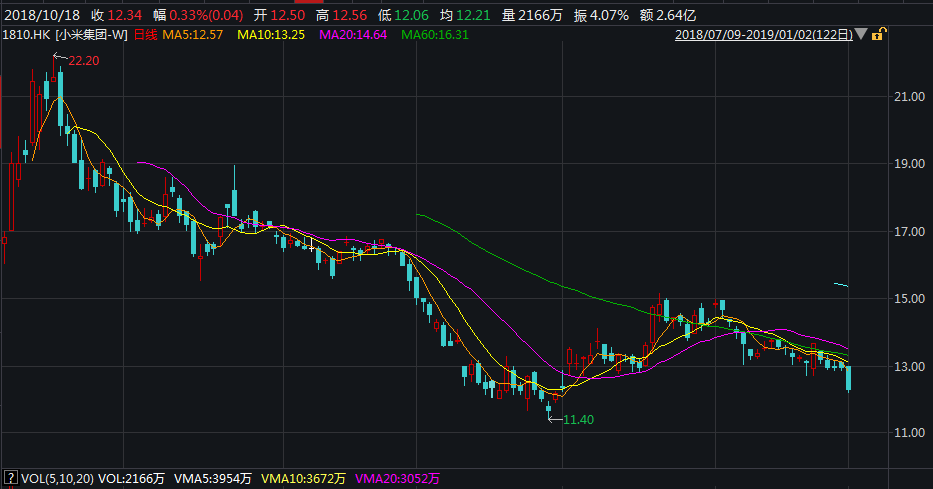Click the date 2018/10/18 in header
The height and width of the screenshot is (489, 933).
click(42, 15)
